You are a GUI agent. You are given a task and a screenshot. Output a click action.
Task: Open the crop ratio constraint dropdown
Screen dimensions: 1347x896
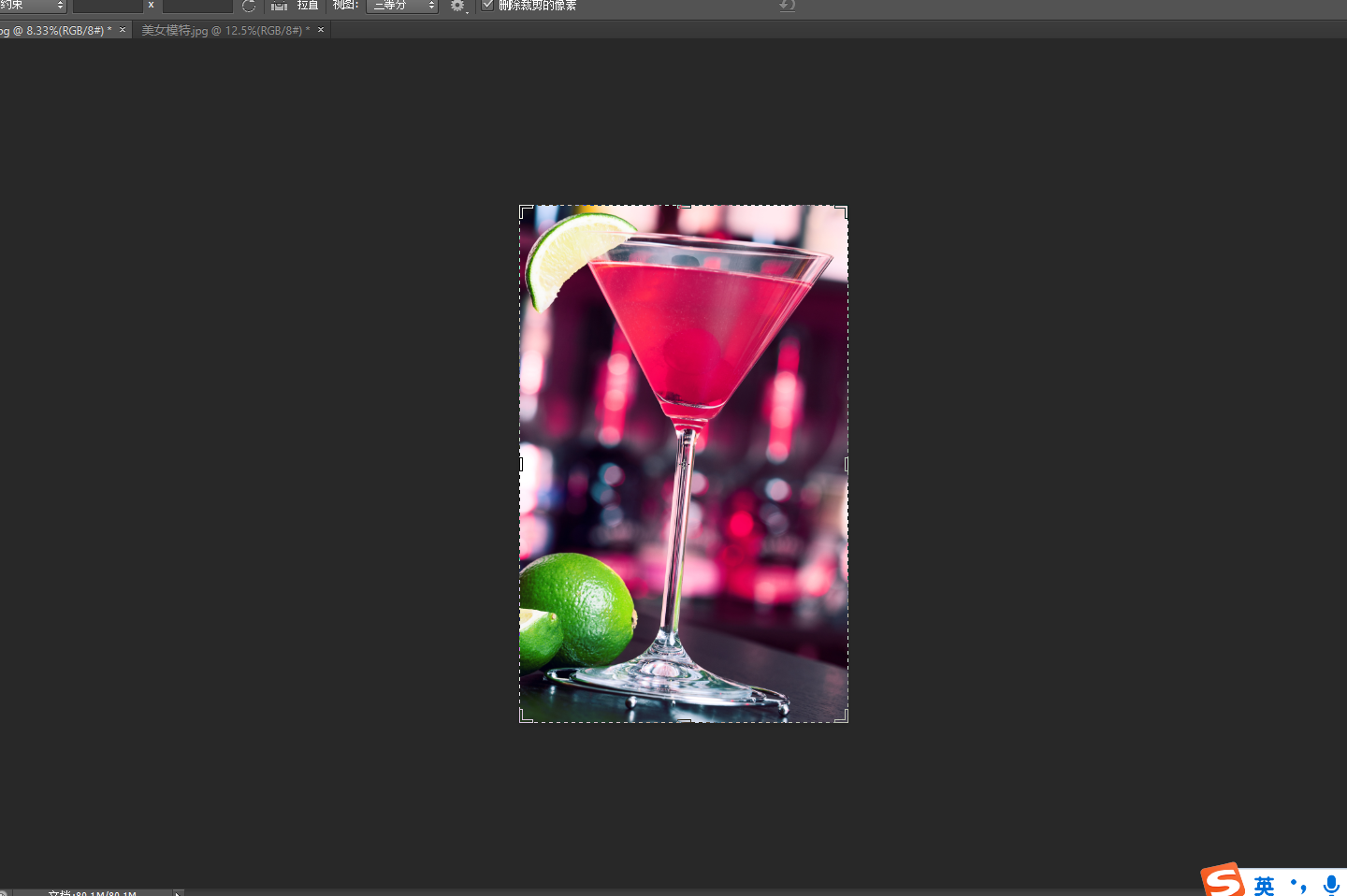pyautogui.click(x=33, y=6)
